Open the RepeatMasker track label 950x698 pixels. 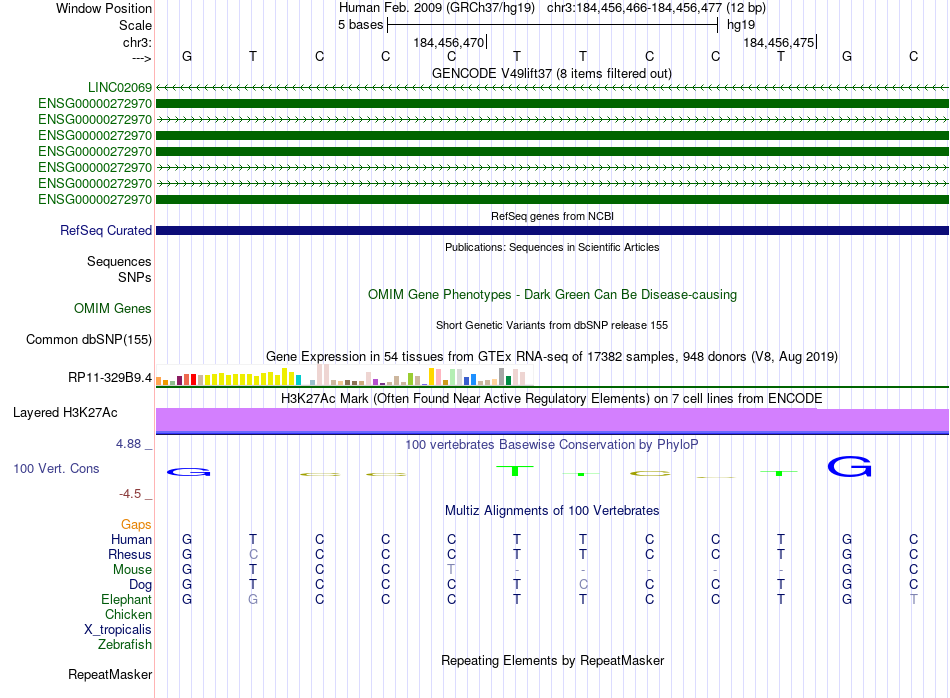110,674
